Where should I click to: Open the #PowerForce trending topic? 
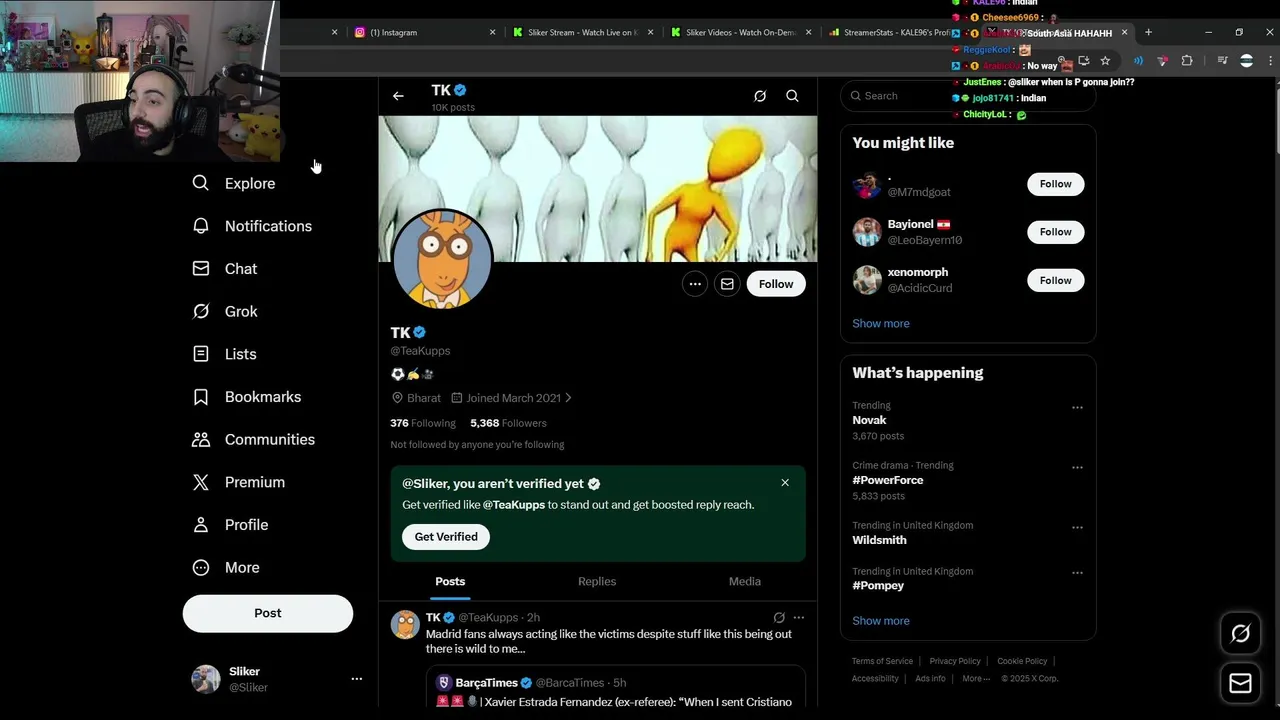(888, 481)
